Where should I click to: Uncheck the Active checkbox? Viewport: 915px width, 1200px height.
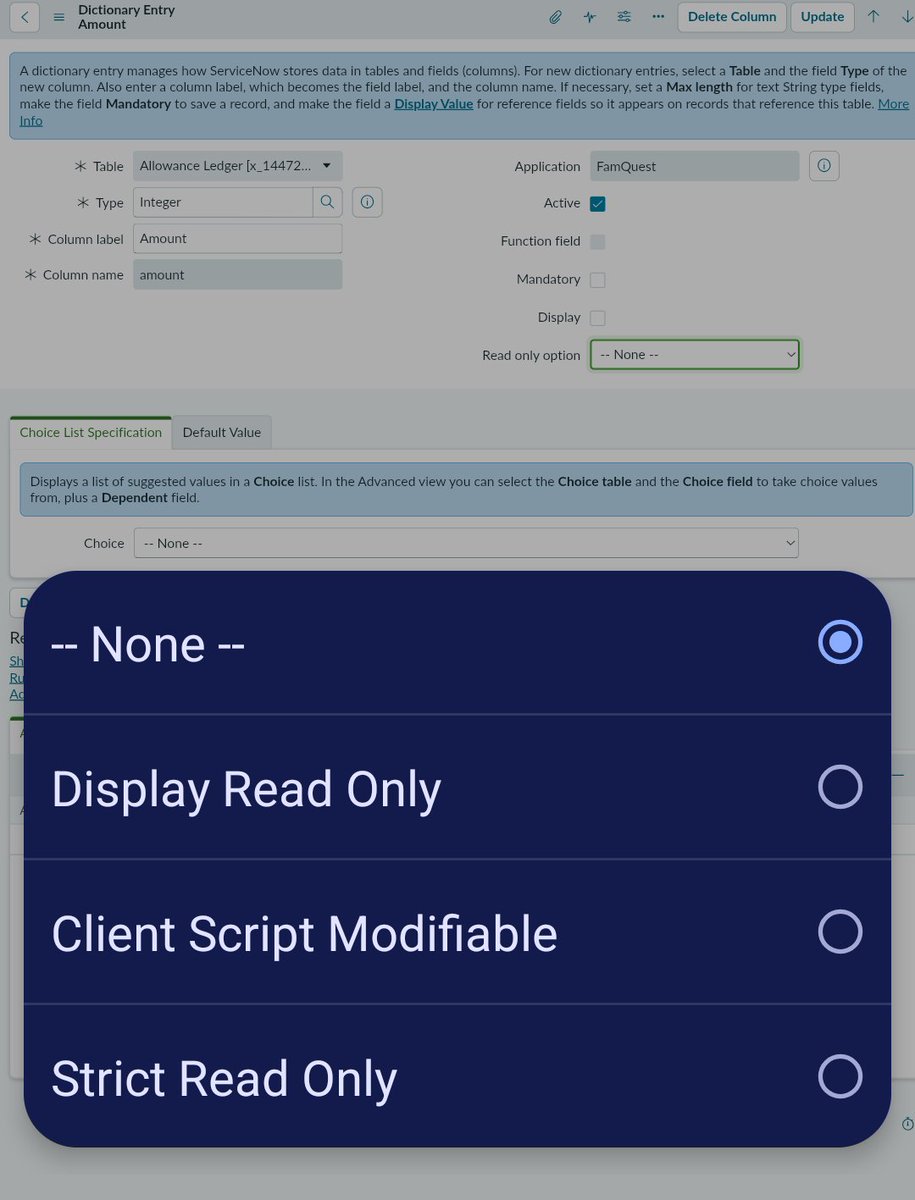[x=598, y=204]
